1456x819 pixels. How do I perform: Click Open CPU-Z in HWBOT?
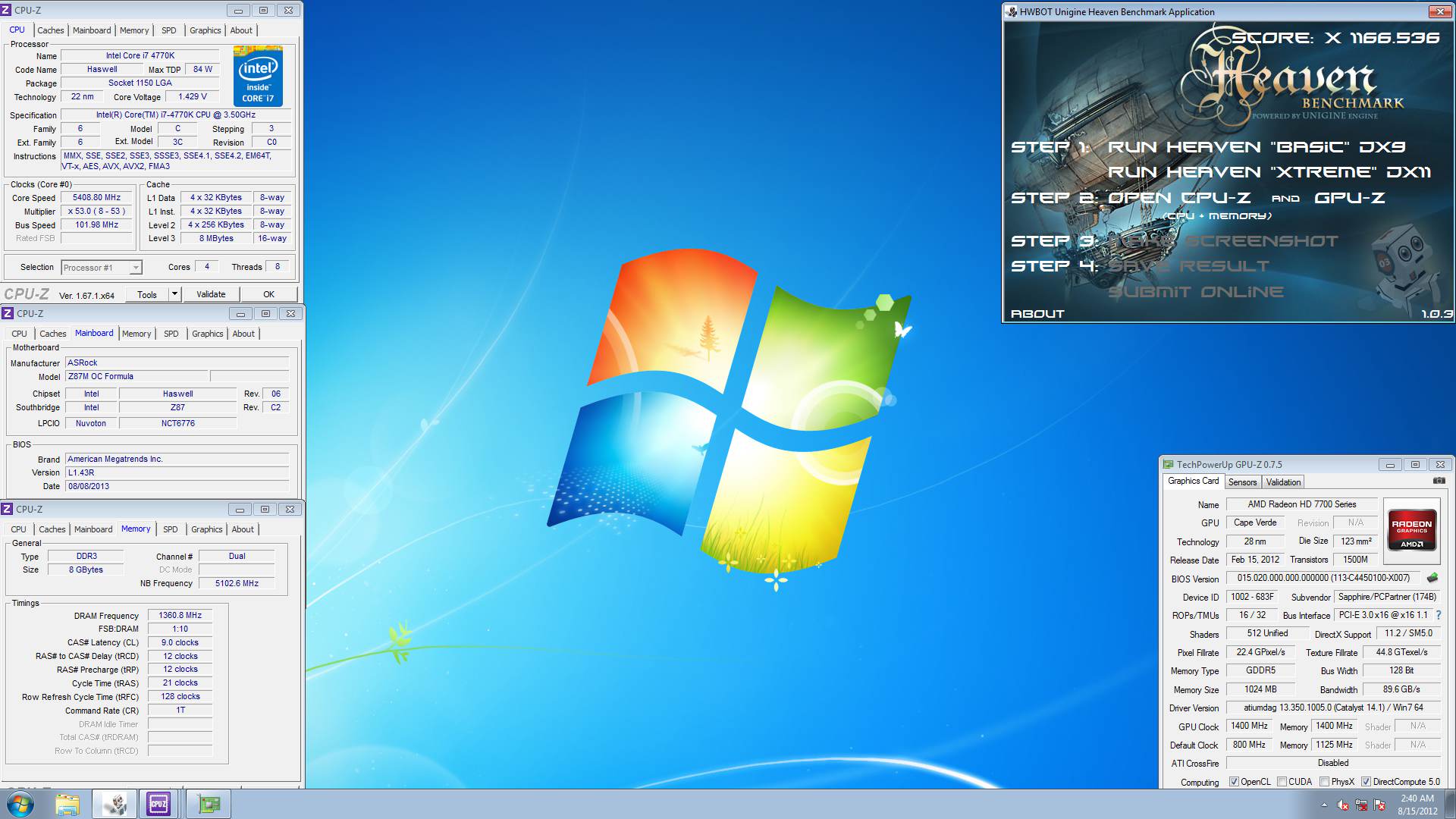(1179, 198)
